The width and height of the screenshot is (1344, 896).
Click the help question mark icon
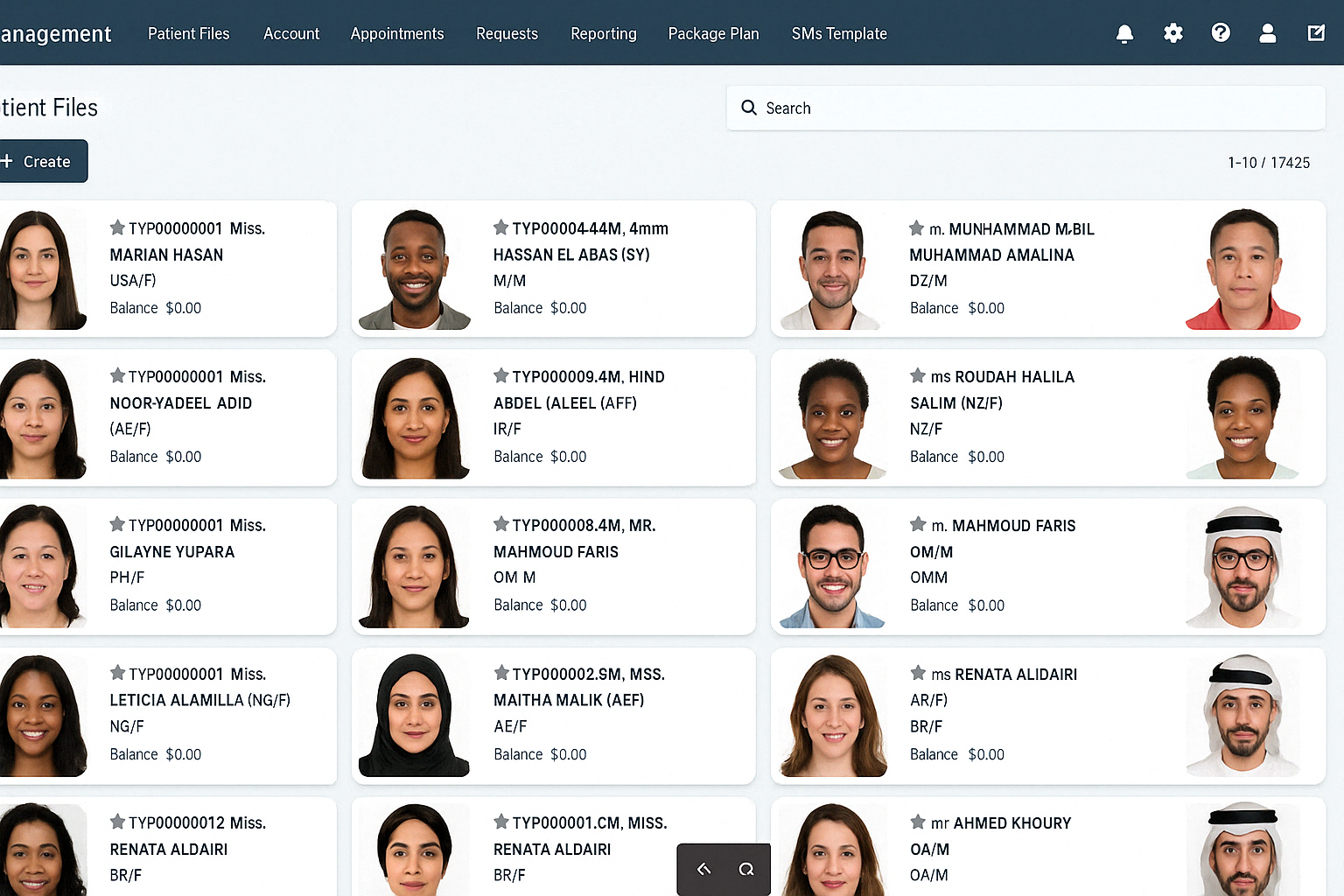point(1221,33)
